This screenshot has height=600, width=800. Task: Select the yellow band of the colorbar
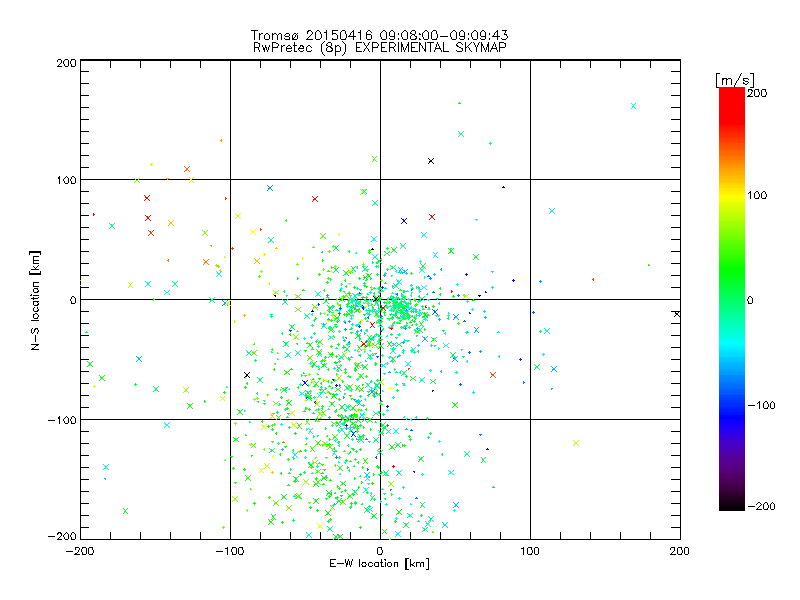732,196
